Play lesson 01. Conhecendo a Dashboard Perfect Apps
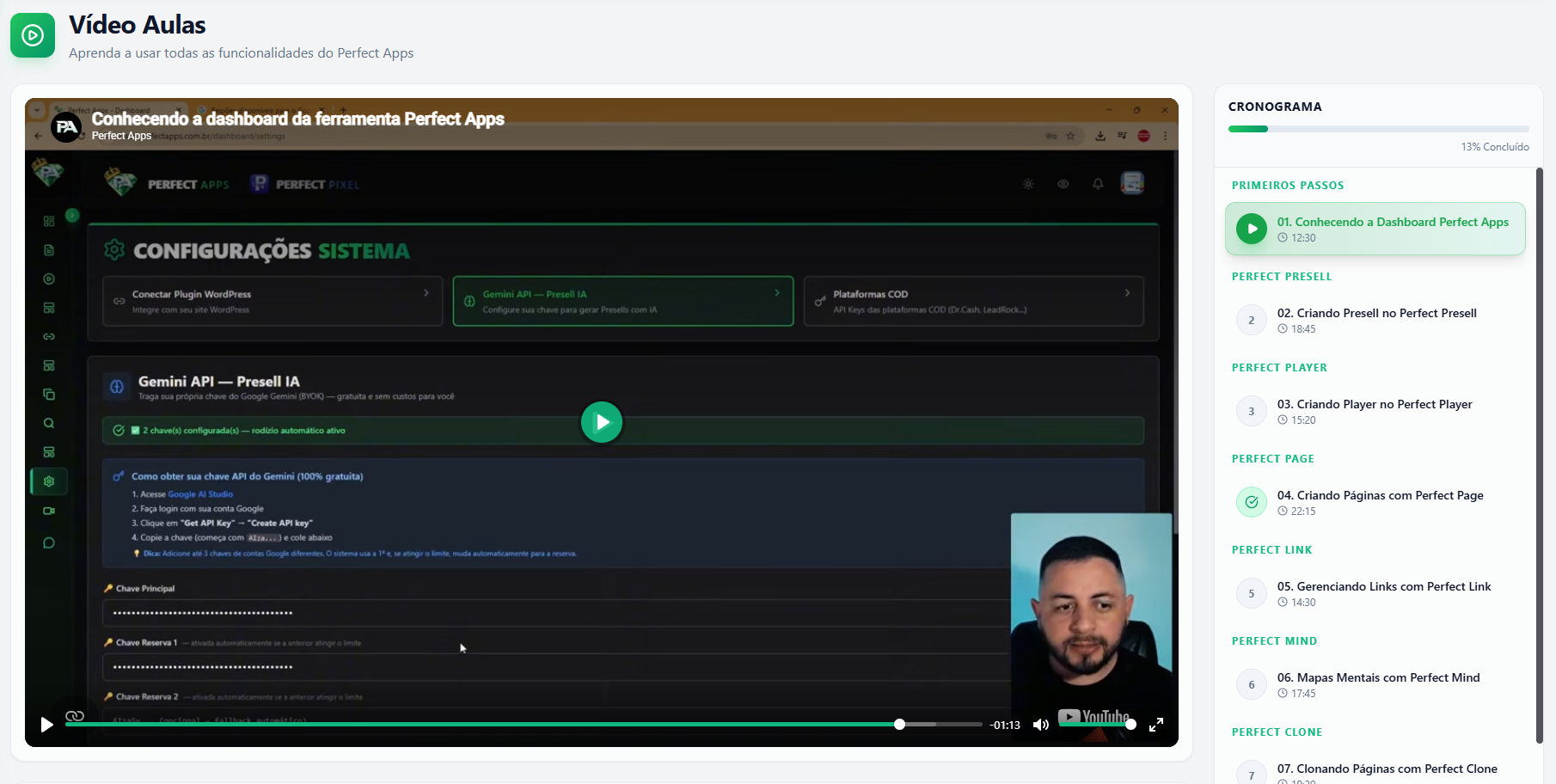Viewport: 1556px width, 784px height. click(x=1375, y=228)
